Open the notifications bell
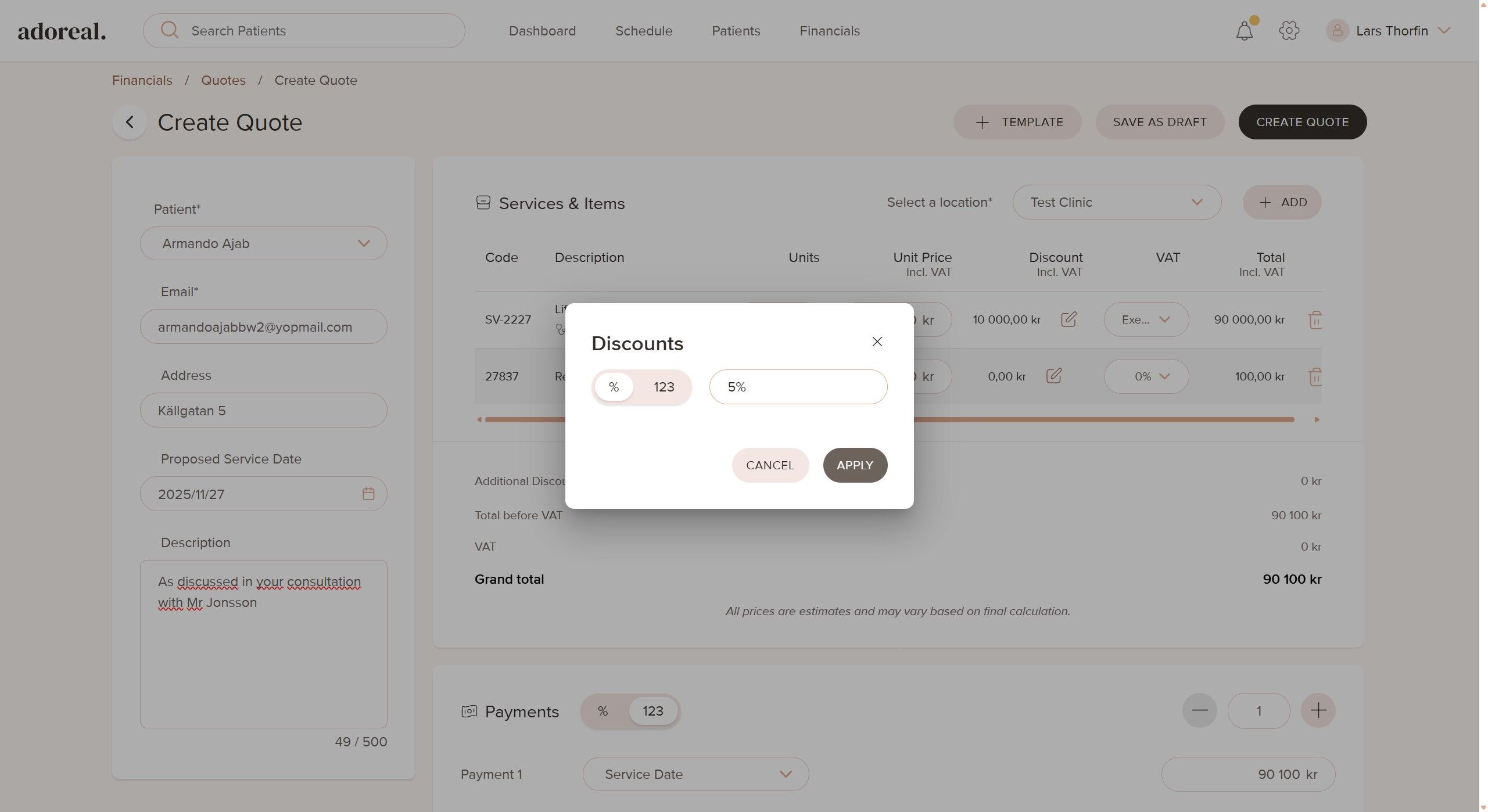1488x812 pixels. coord(1244,31)
